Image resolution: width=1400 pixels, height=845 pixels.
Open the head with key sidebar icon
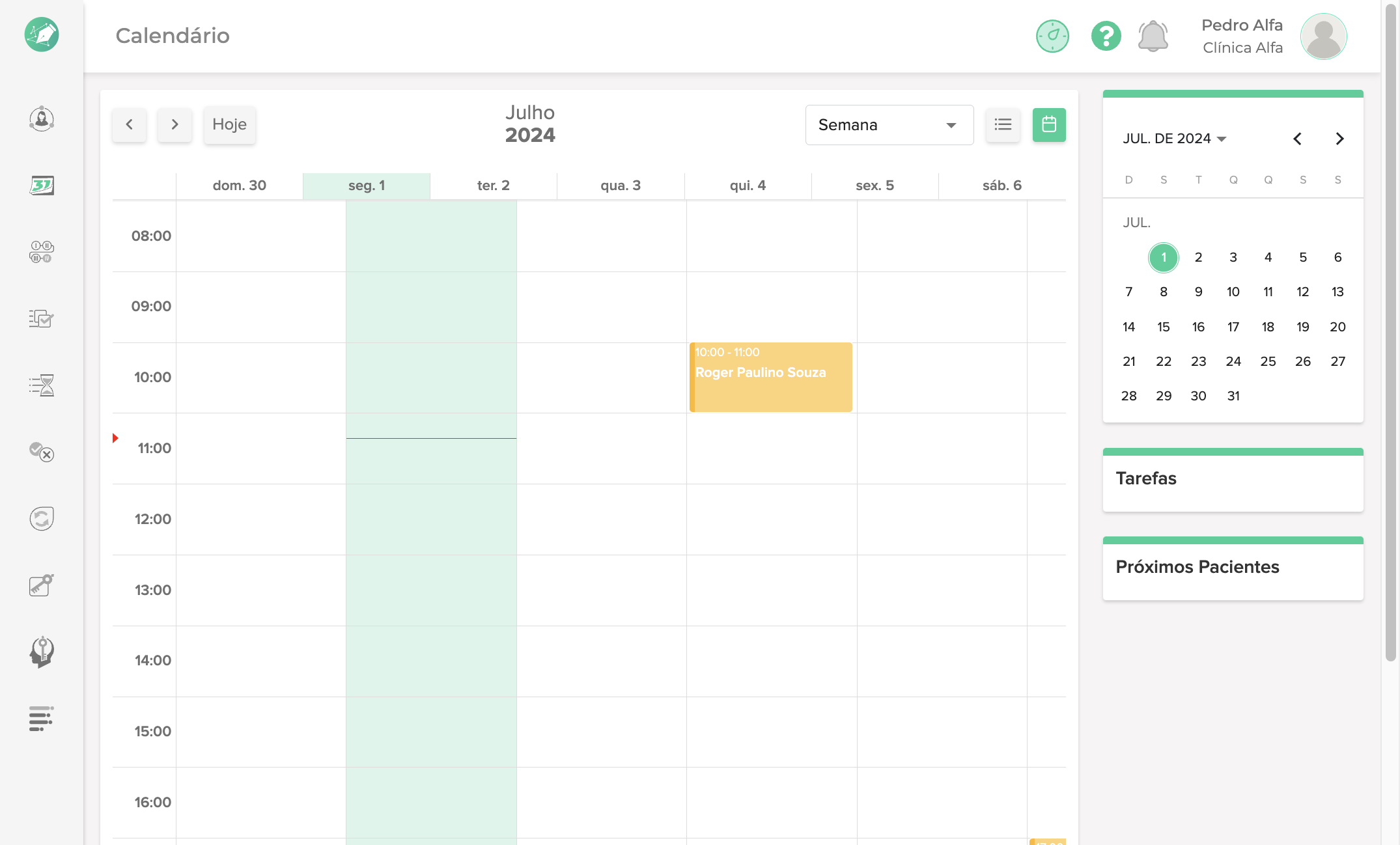click(42, 652)
